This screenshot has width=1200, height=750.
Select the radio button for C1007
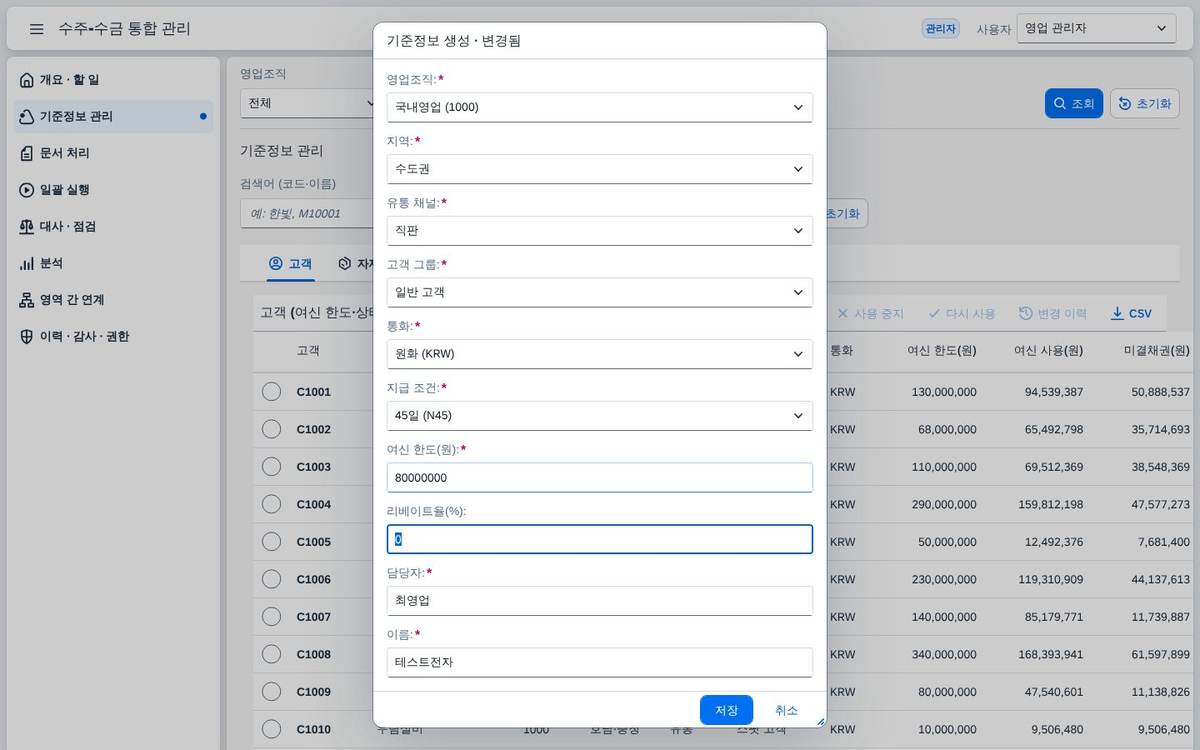[x=271, y=617]
